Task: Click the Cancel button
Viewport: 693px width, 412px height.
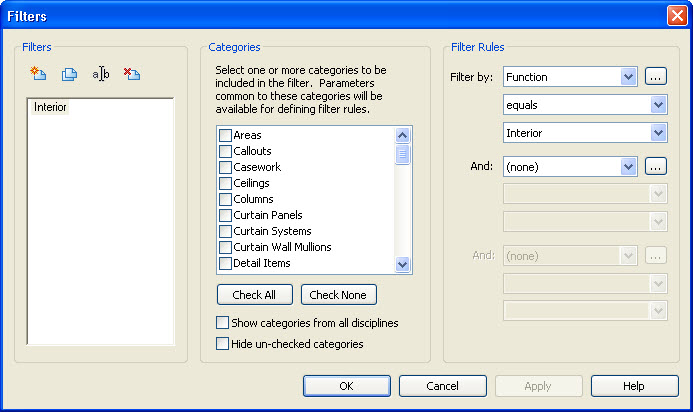Action: point(442,386)
